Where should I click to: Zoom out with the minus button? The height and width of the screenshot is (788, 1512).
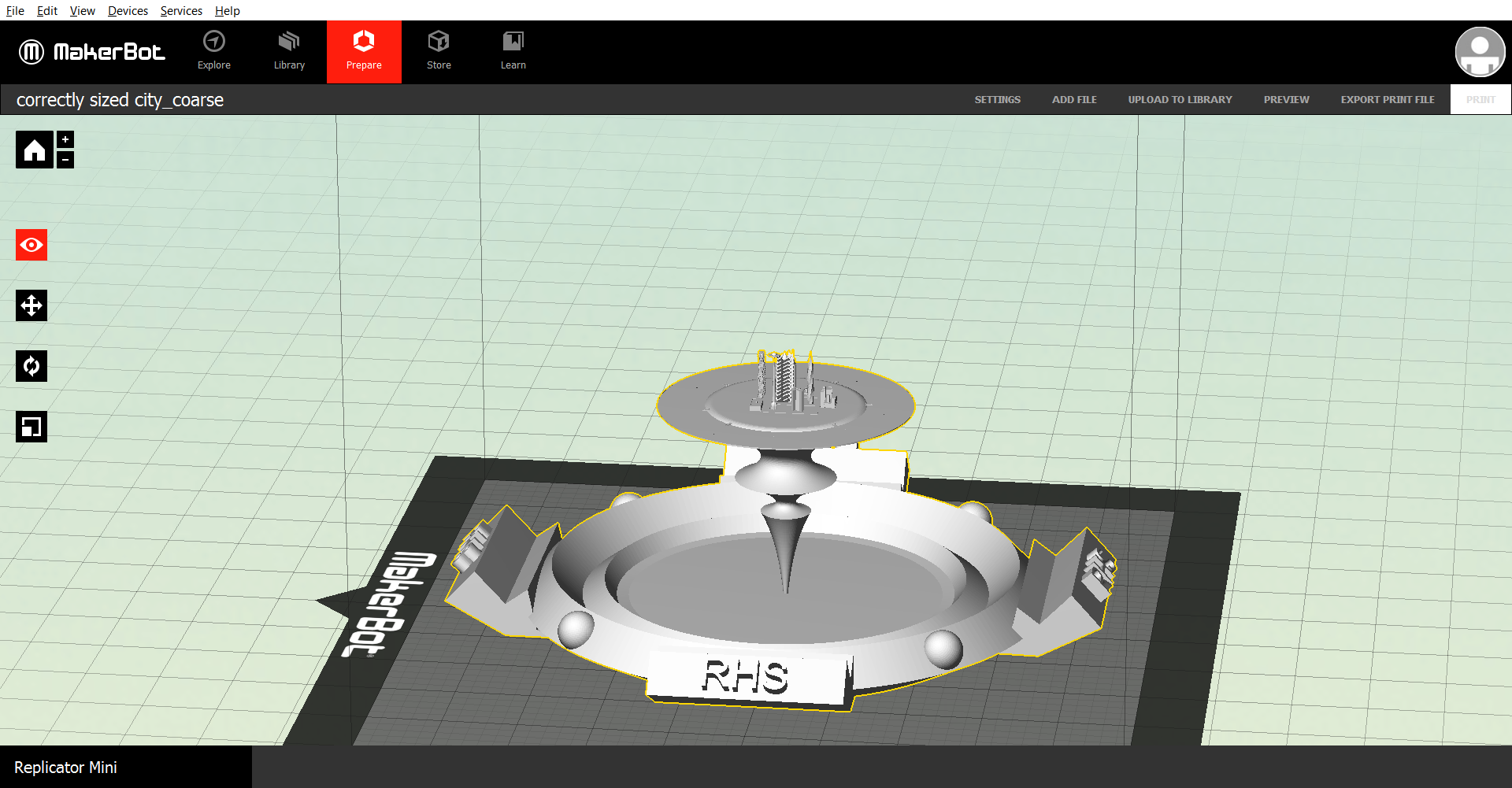[x=65, y=159]
